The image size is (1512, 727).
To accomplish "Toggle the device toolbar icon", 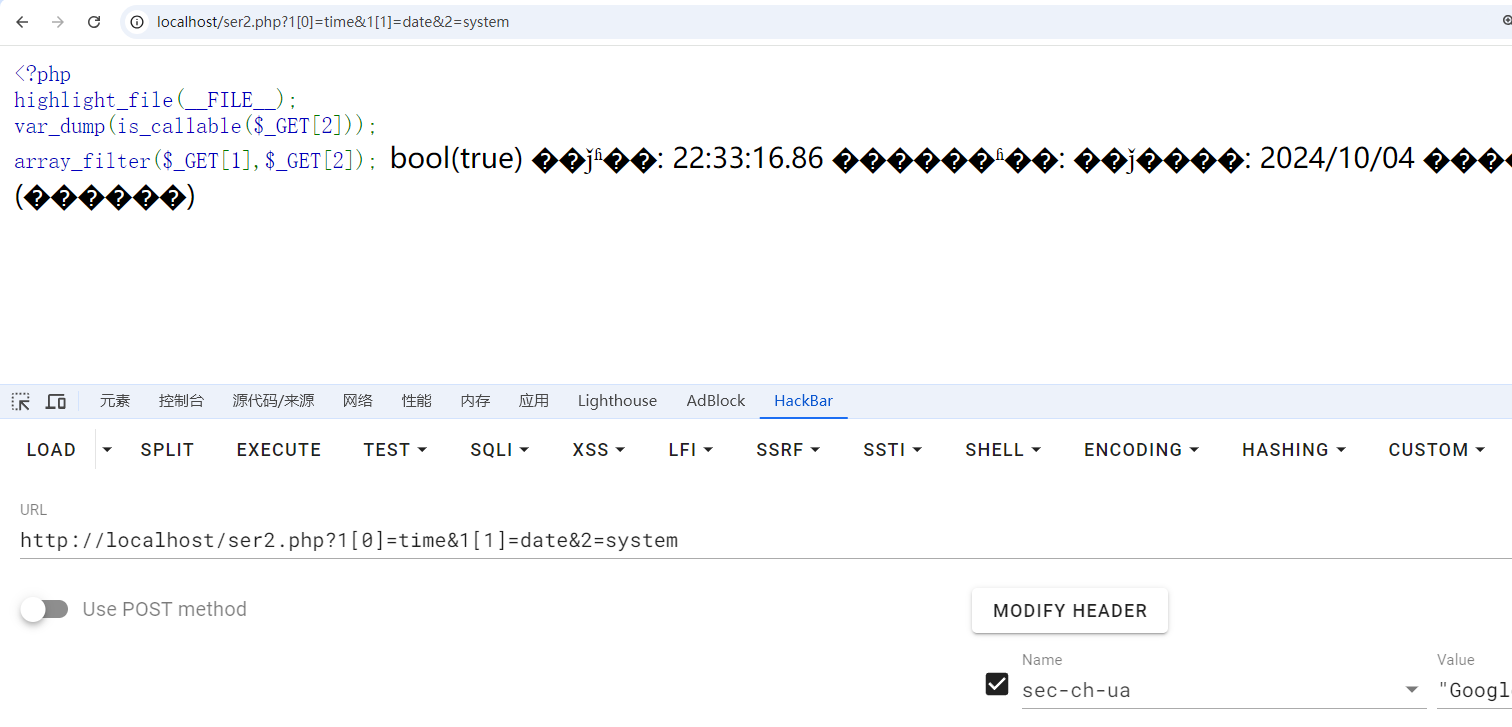I will coord(56,401).
